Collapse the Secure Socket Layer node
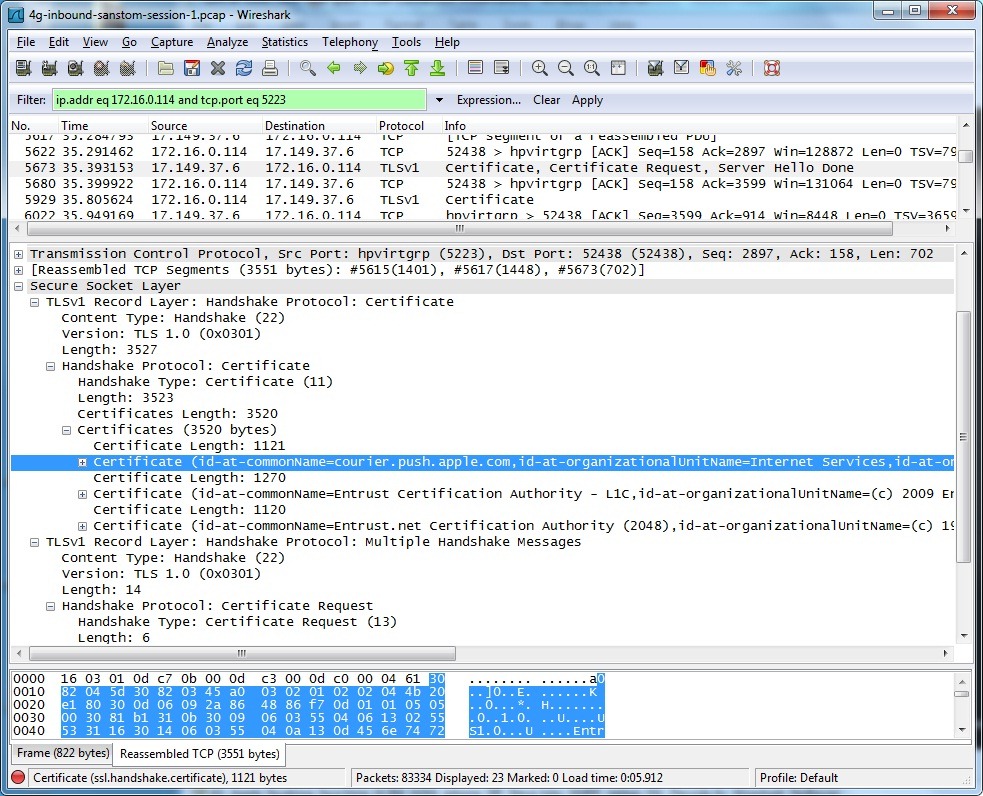 (19, 286)
